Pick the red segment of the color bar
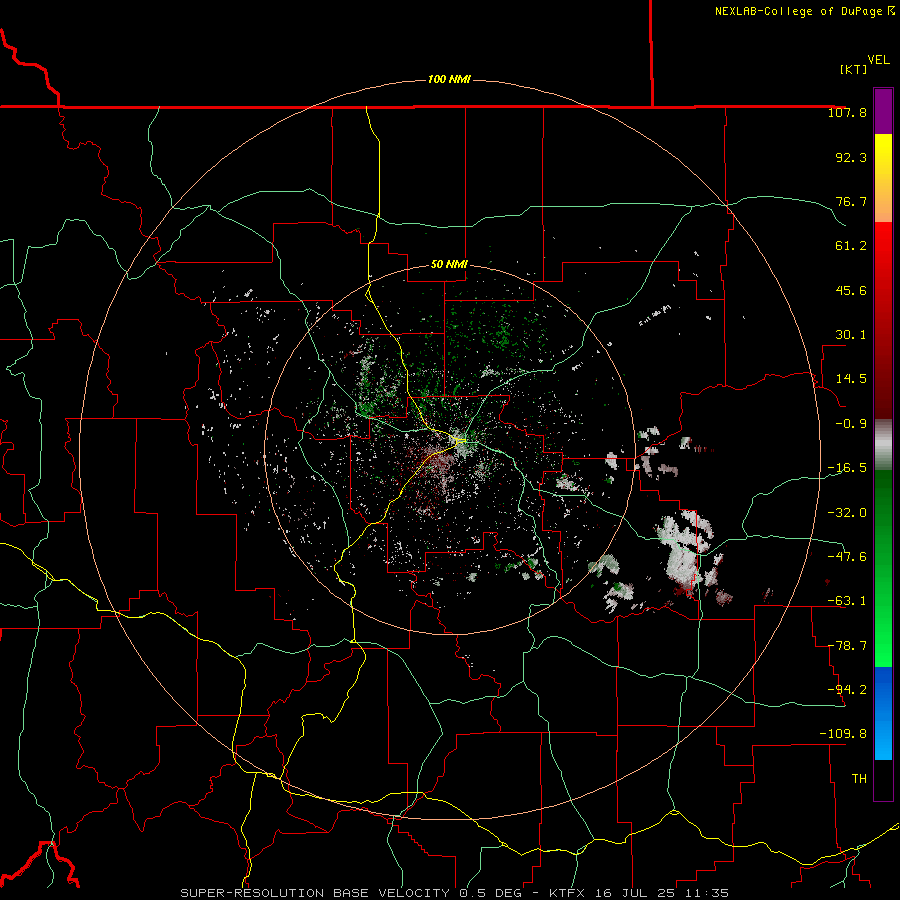The height and width of the screenshot is (900, 900). pos(883,320)
